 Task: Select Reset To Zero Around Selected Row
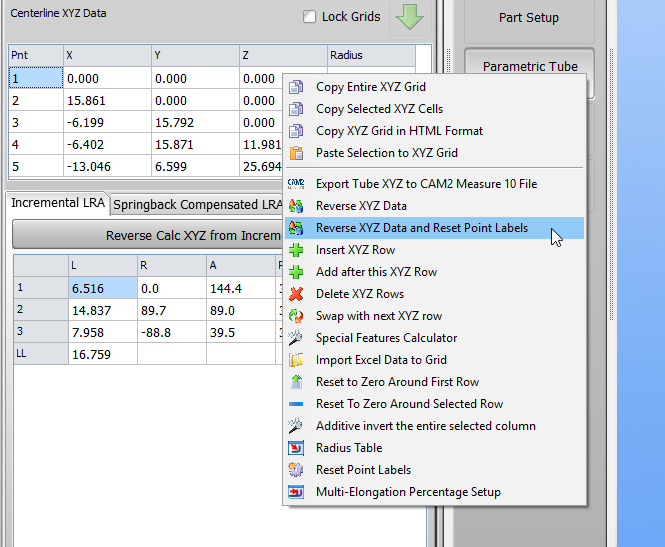click(x=434, y=404)
